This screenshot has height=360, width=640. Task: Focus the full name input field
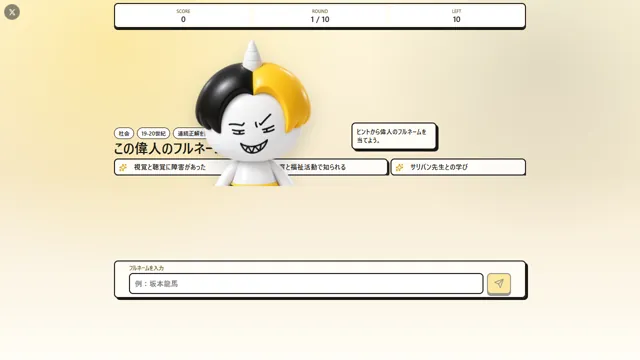pyautogui.click(x=306, y=284)
